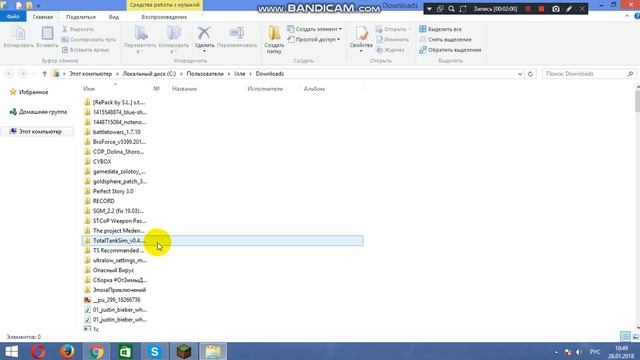Select the Perfect Story 3.0 folder
This screenshot has width=640, height=360.
pos(113,191)
